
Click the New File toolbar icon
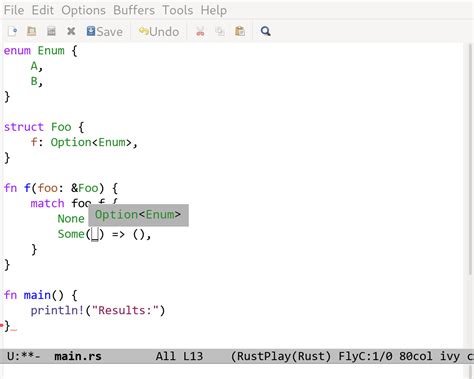pyautogui.click(x=12, y=31)
